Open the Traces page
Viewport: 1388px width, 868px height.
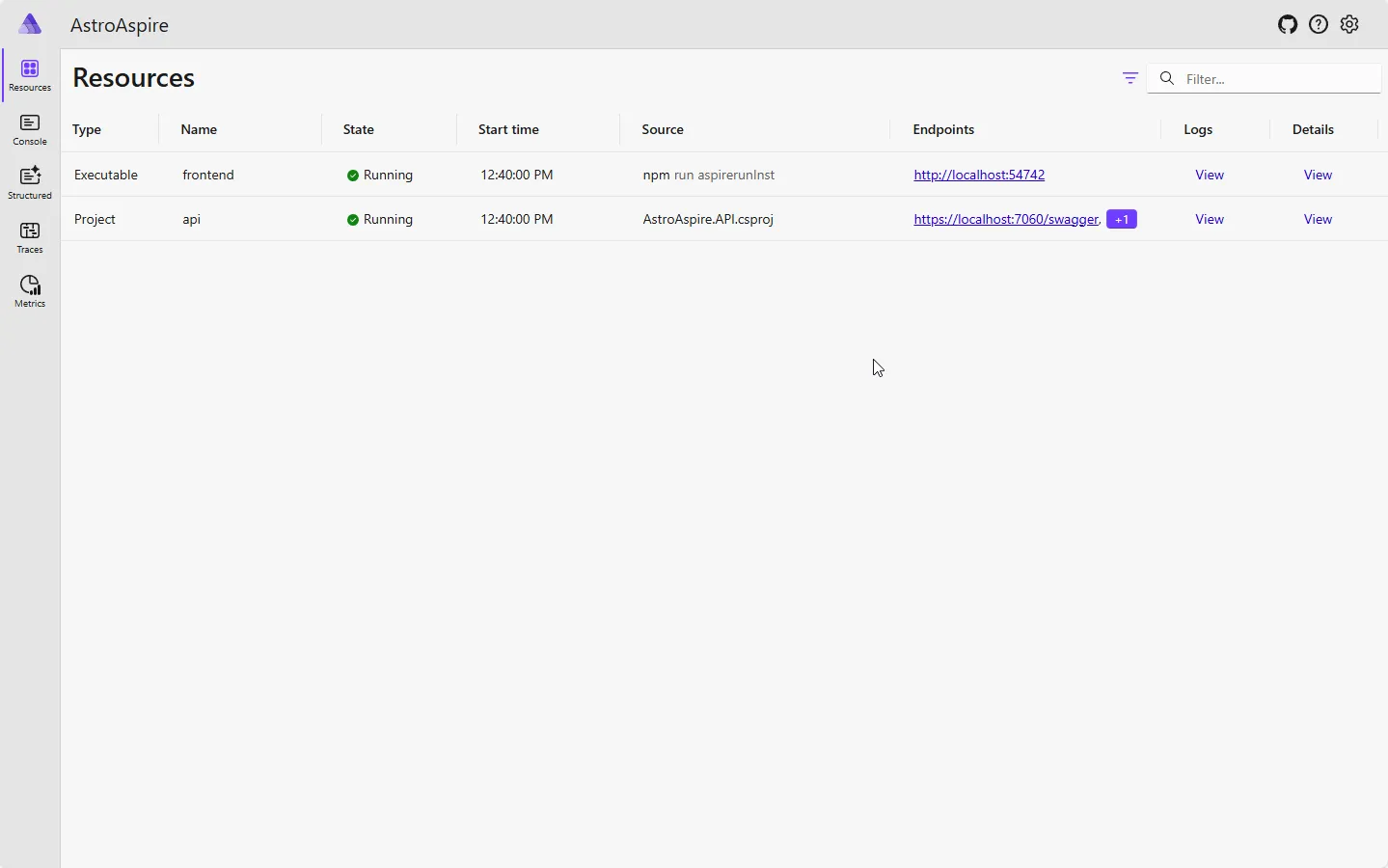pos(30,237)
